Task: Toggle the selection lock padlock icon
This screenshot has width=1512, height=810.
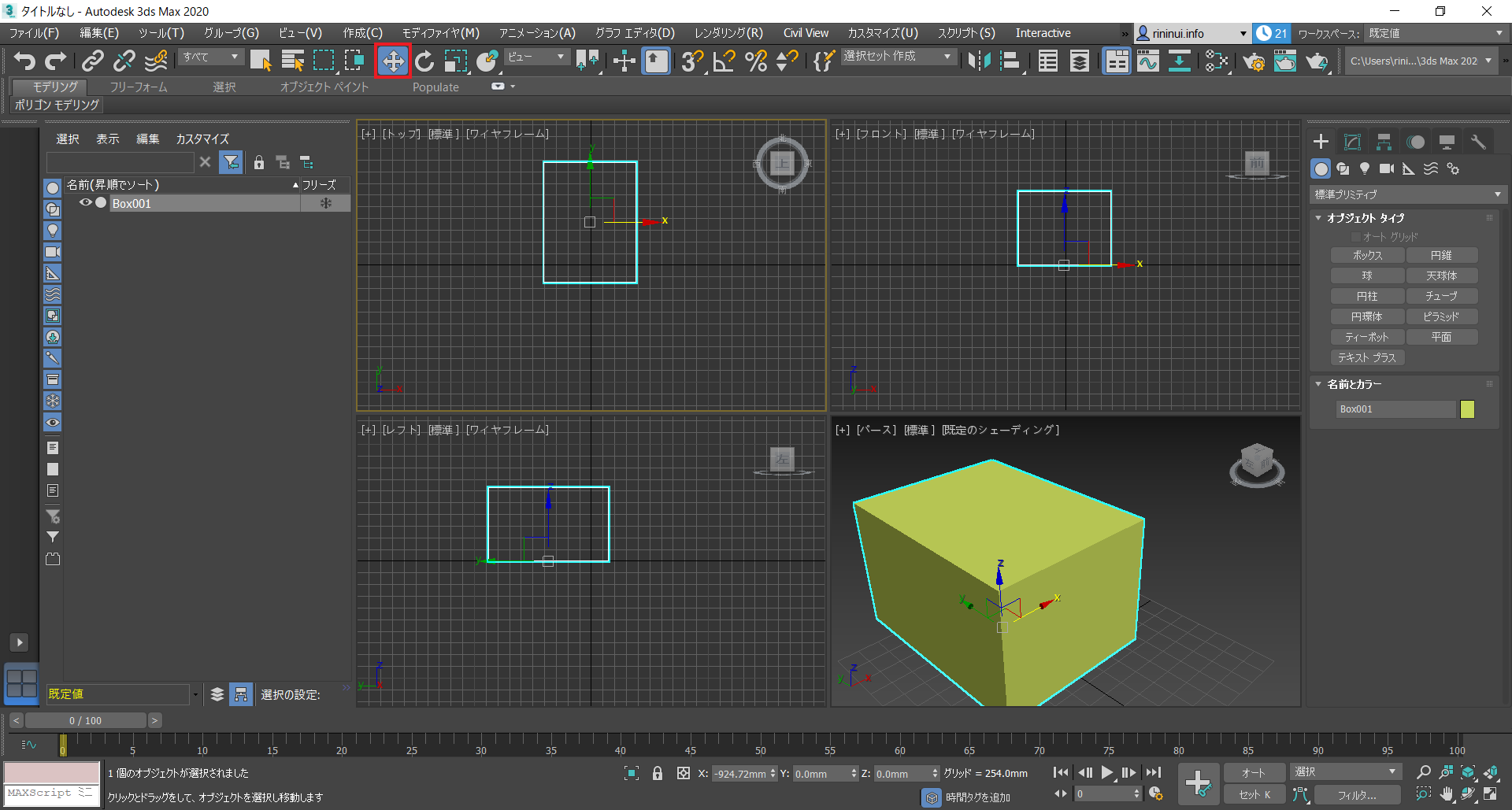Action: pyautogui.click(x=658, y=774)
